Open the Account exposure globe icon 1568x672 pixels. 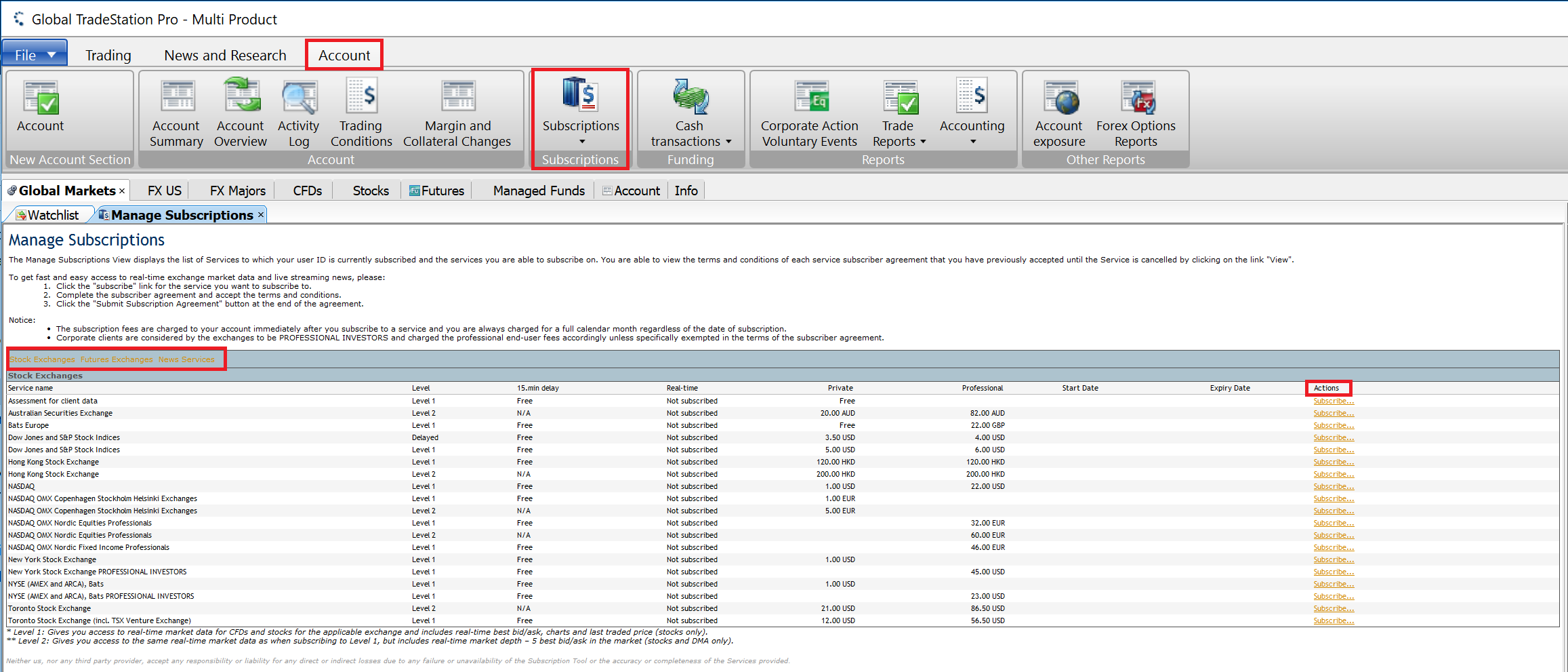[1061, 96]
